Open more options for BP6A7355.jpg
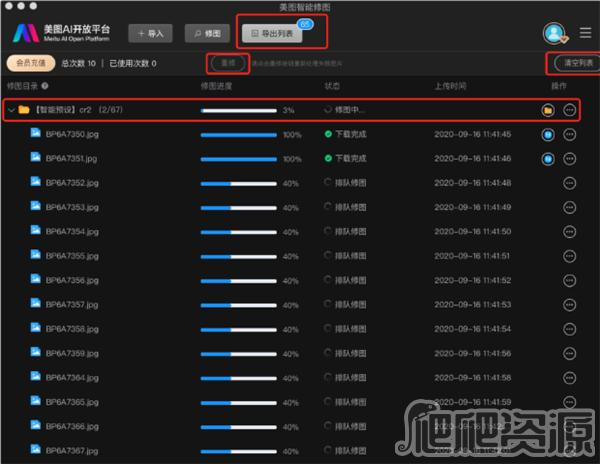 click(x=570, y=256)
